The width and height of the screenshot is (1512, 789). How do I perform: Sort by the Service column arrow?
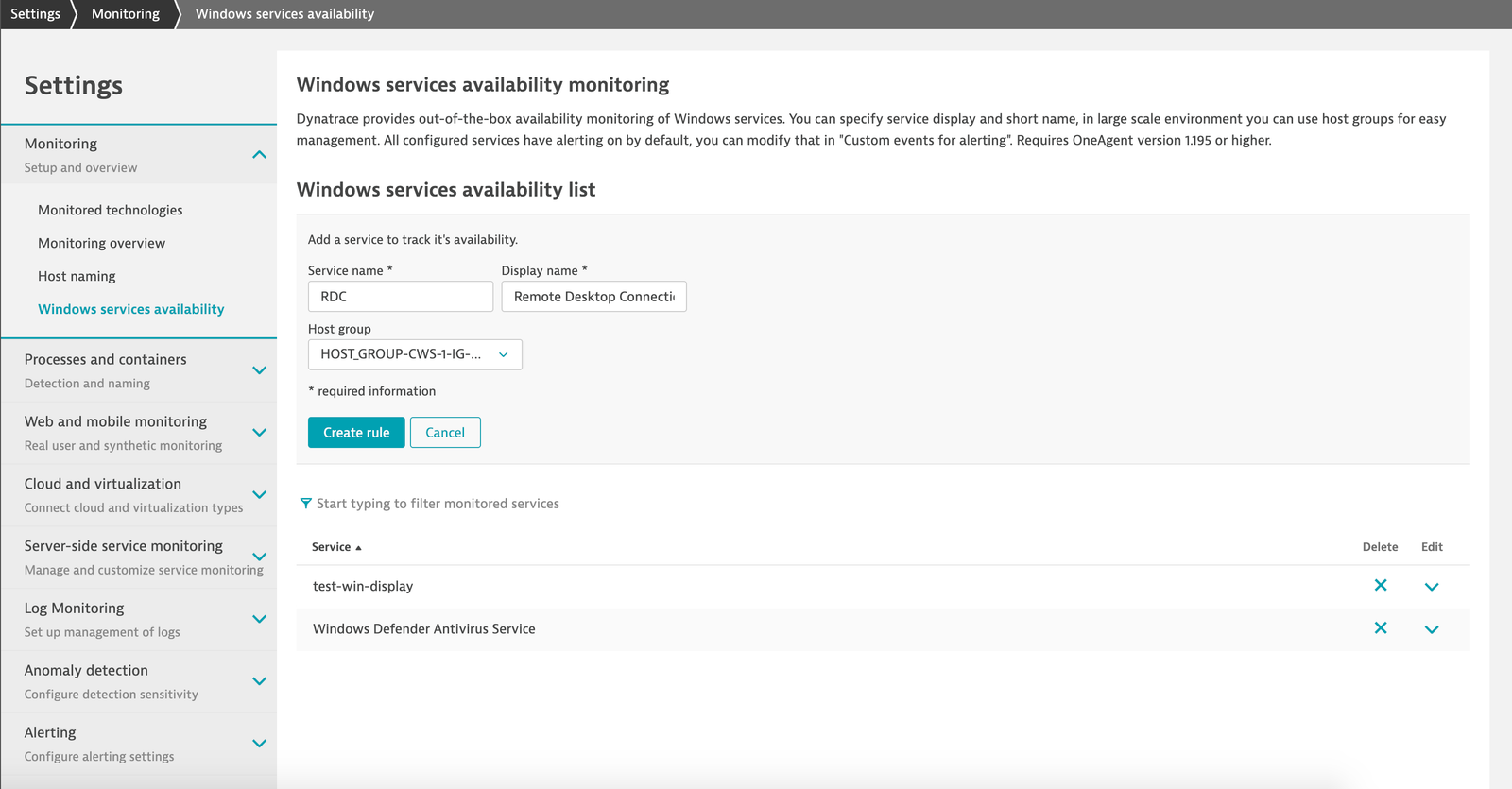pos(358,548)
